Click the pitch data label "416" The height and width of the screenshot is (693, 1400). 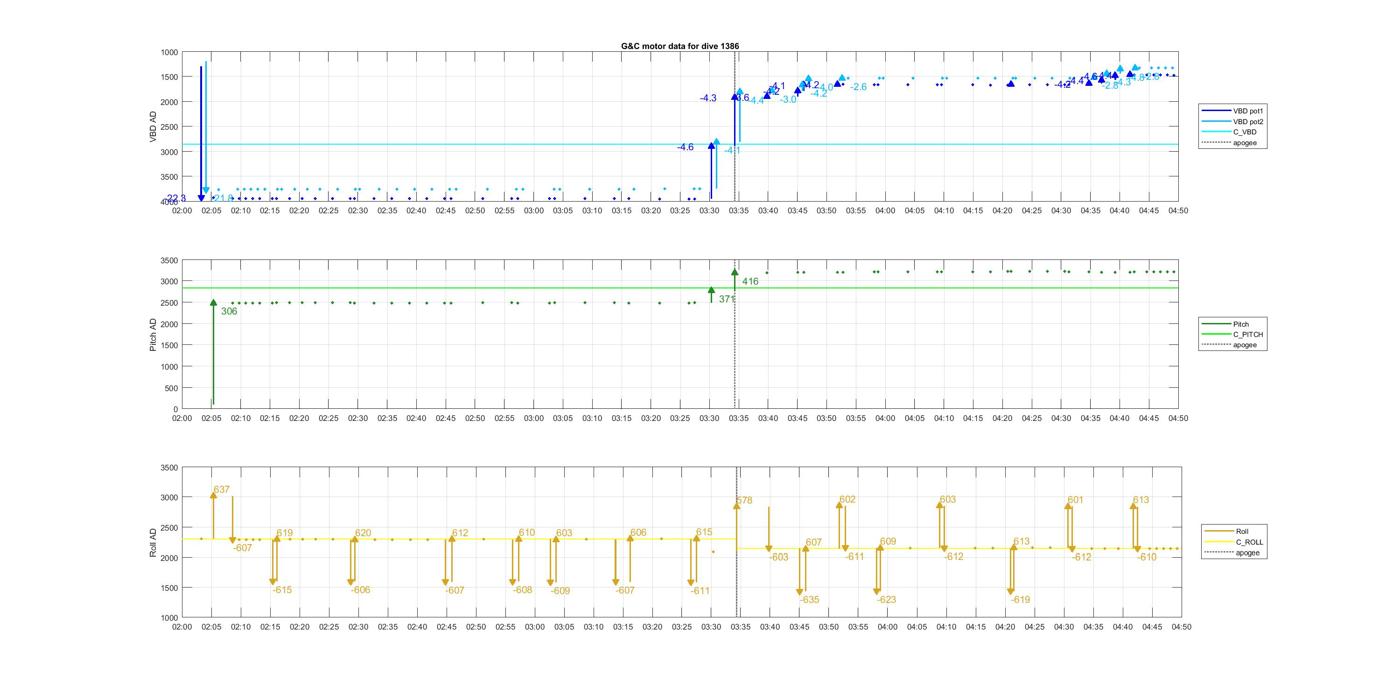750,281
